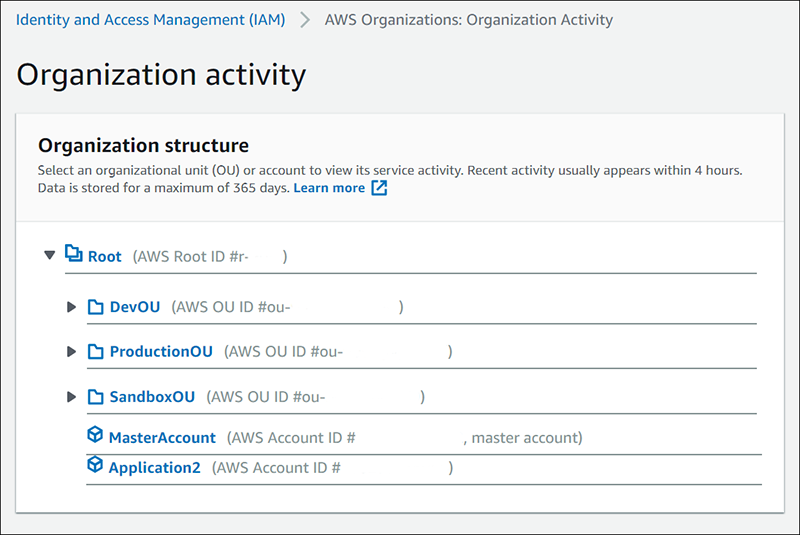The height and width of the screenshot is (535, 800).
Task: Collapse the Root tree node
Action: tap(49, 254)
